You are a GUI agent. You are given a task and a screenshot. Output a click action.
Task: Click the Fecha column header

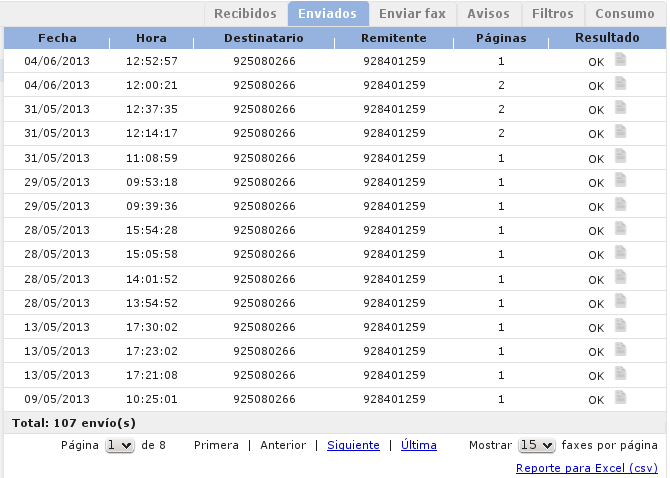click(x=57, y=38)
